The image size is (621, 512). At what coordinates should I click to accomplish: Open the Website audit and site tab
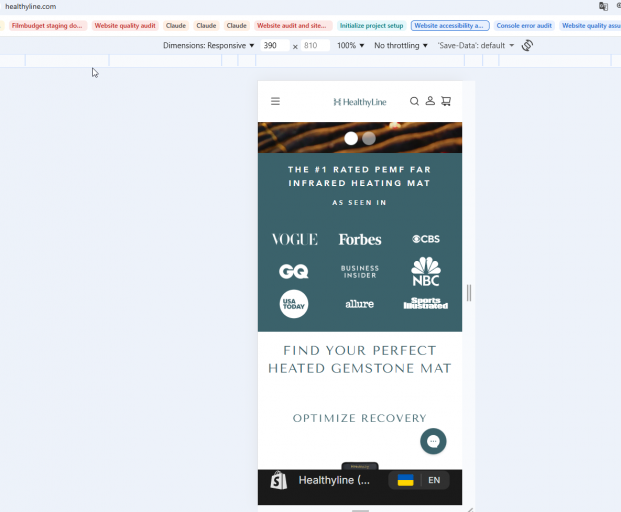(x=292, y=26)
